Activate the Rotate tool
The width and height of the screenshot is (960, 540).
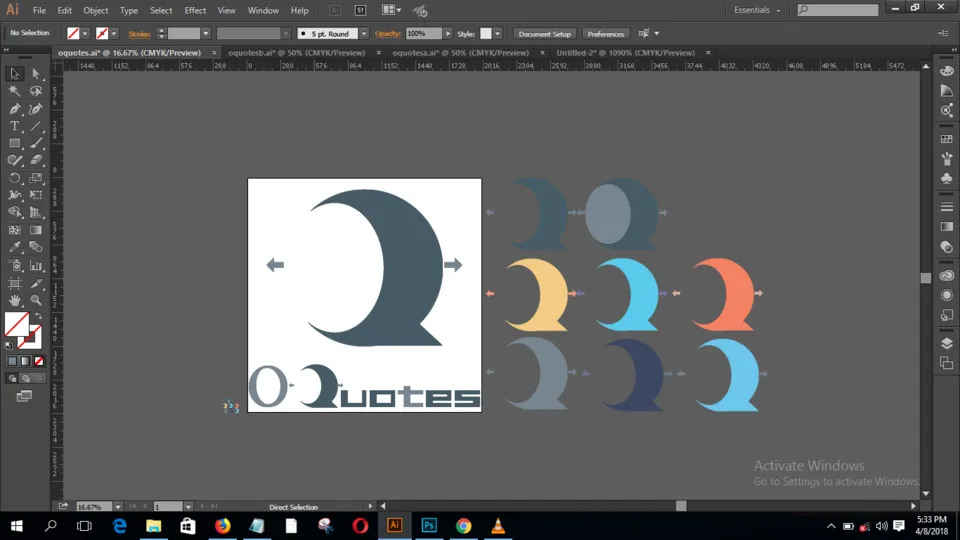(x=15, y=178)
